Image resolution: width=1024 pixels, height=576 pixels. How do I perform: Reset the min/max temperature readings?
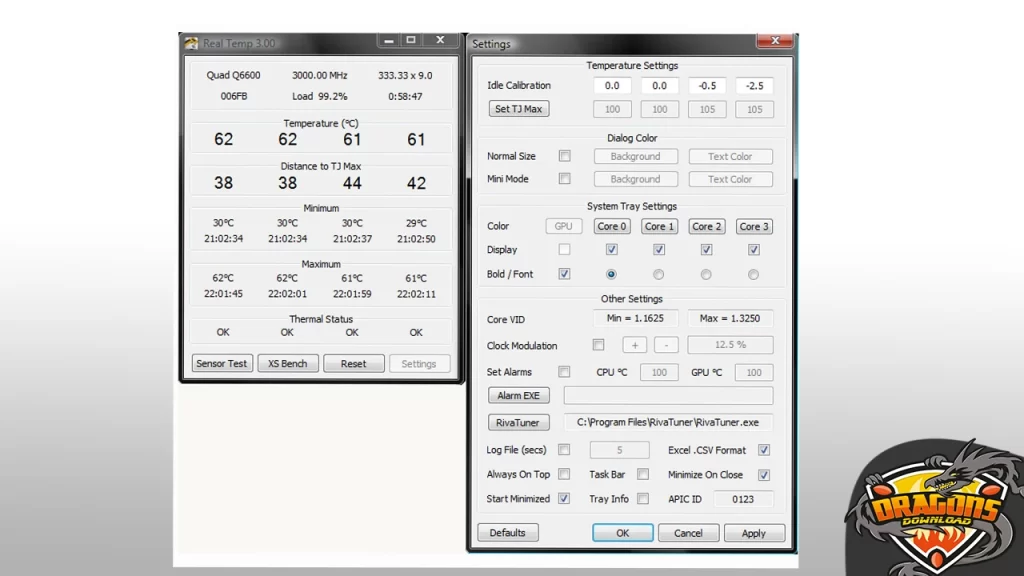[x=353, y=363]
